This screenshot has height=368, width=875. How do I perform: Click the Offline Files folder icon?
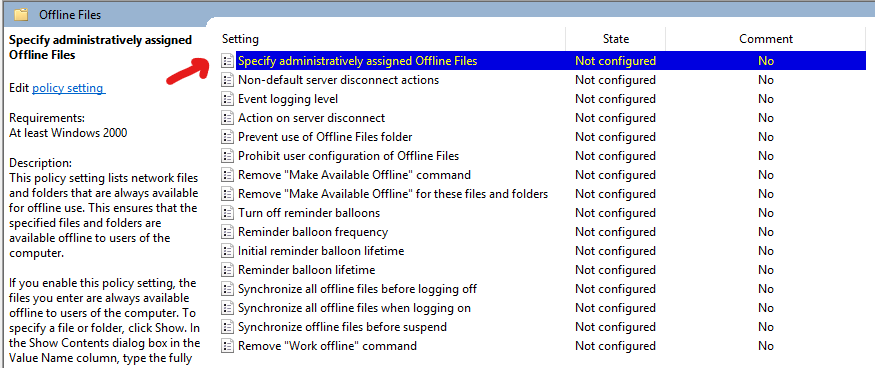[21, 15]
